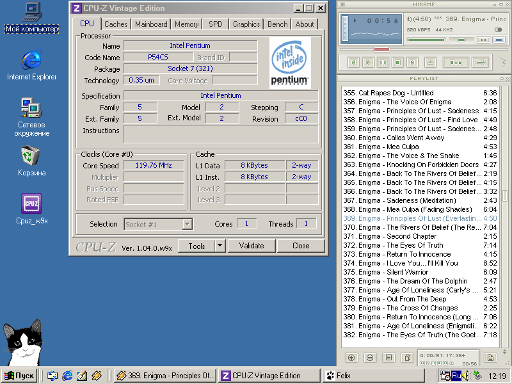Click the playlist remove (minus) button

(370, 358)
